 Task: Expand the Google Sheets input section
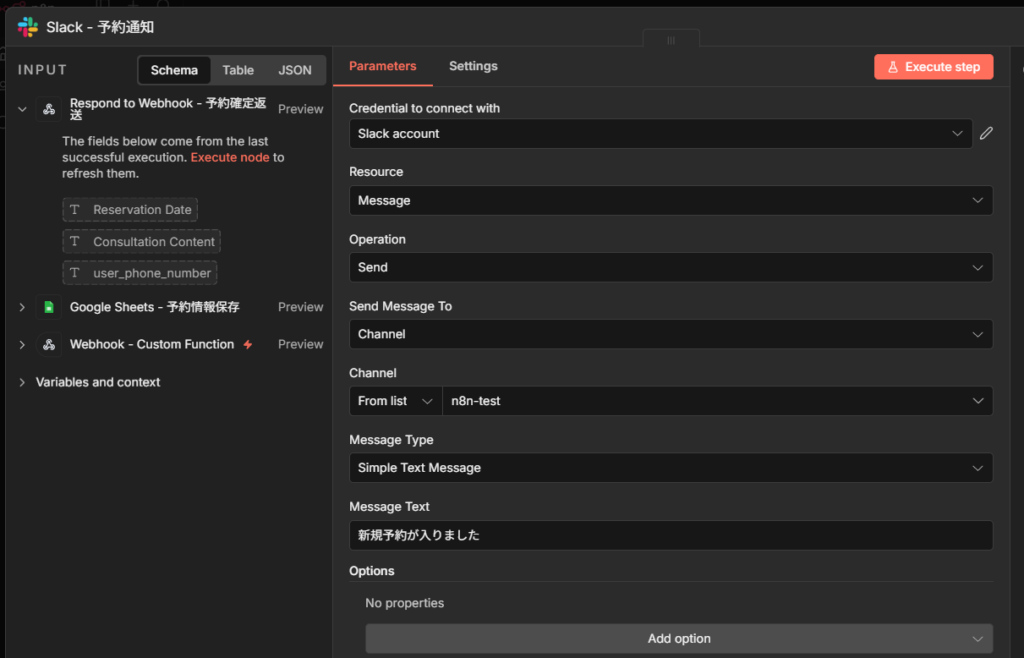[x=22, y=307]
